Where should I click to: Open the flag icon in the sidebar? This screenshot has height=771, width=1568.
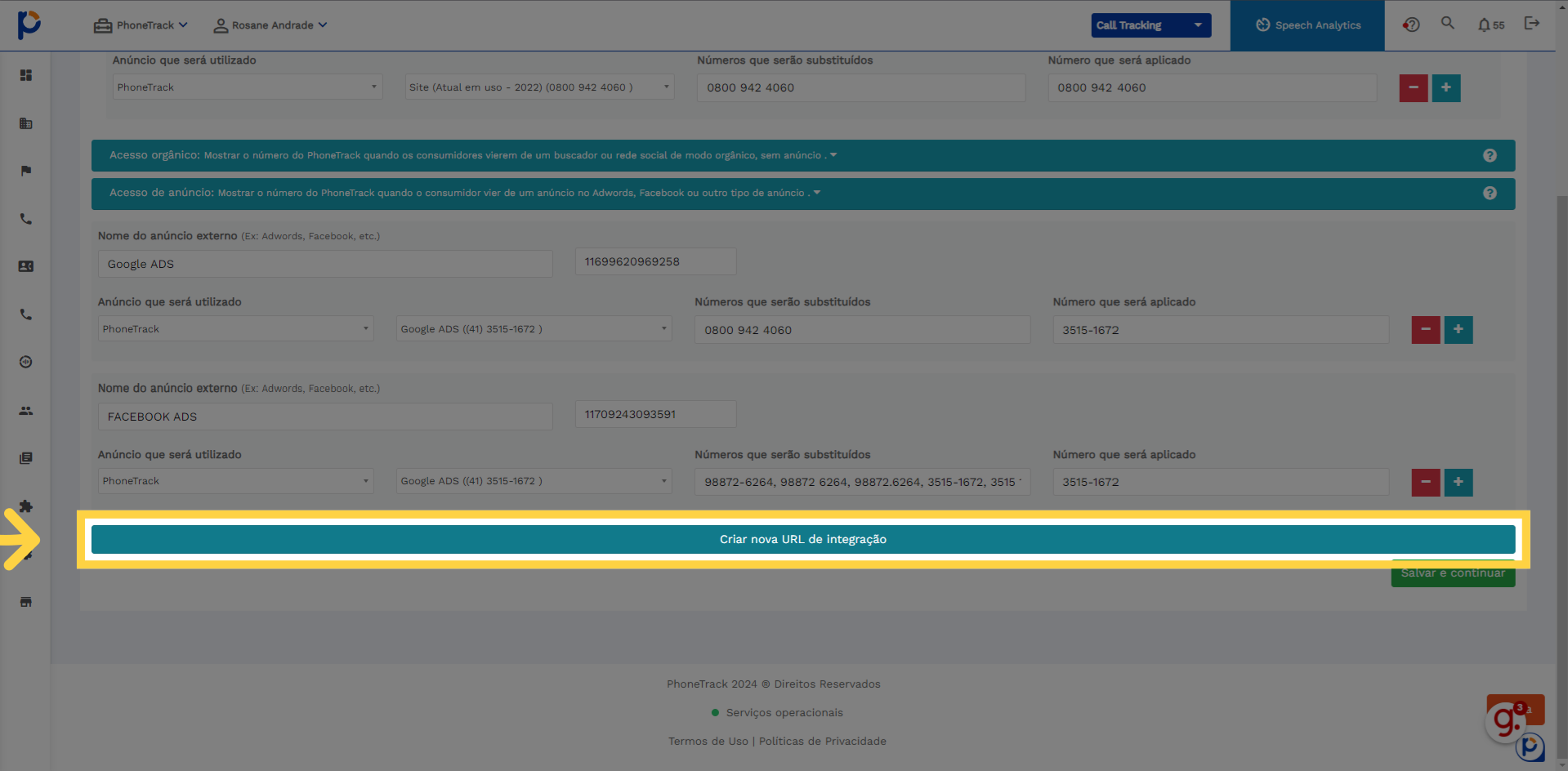pos(26,171)
